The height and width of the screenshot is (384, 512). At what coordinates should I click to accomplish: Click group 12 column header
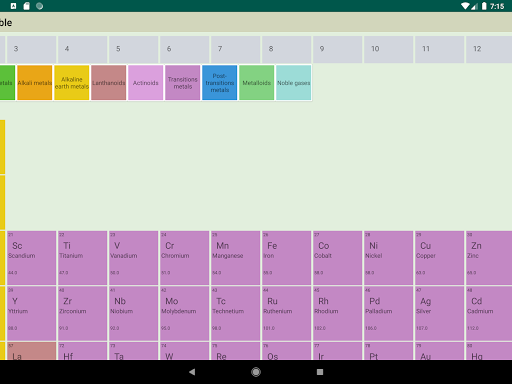click(x=489, y=49)
